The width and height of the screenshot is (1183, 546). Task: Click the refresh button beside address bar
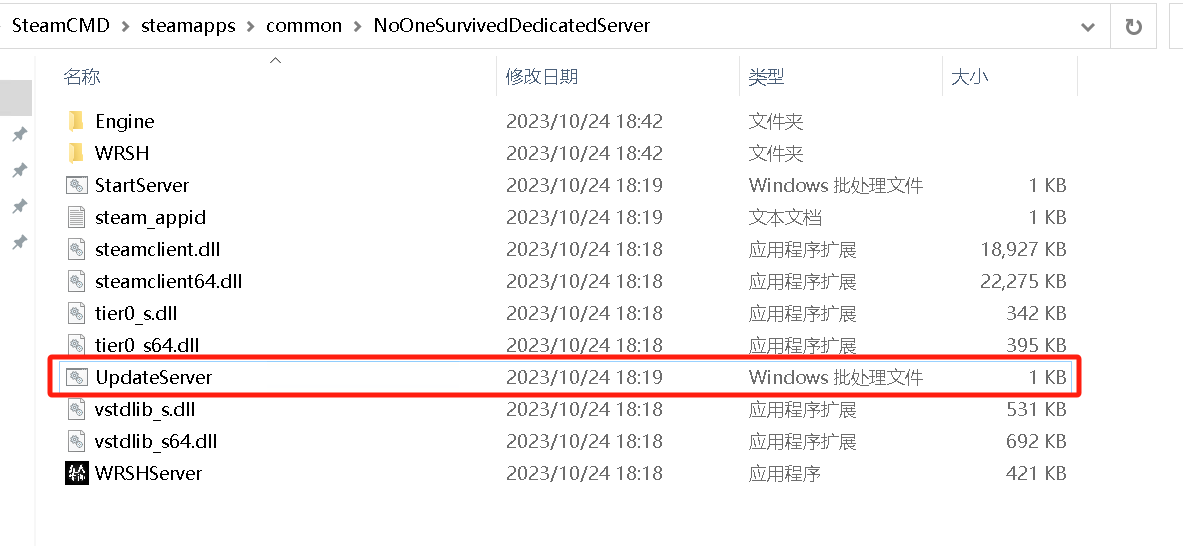pyautogui.click(x=1134, y=27)
